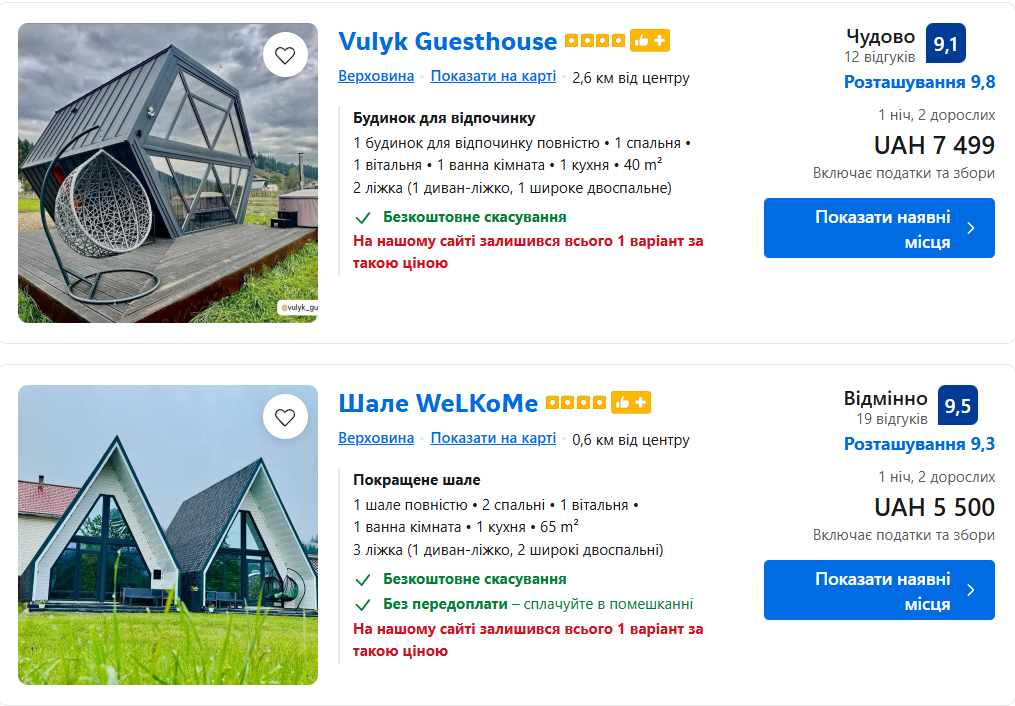Save Шале WeLKoMe to favorites with heart
Image resolution: width=1015 pixels, height=706 pixels.
tap(285, 417)
